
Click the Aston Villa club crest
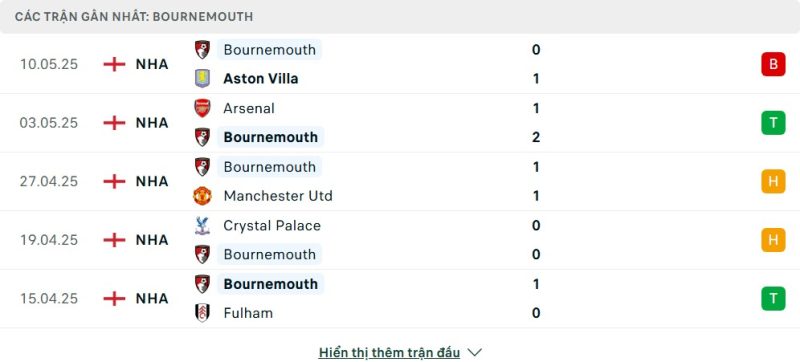click(x=203, y=79)
